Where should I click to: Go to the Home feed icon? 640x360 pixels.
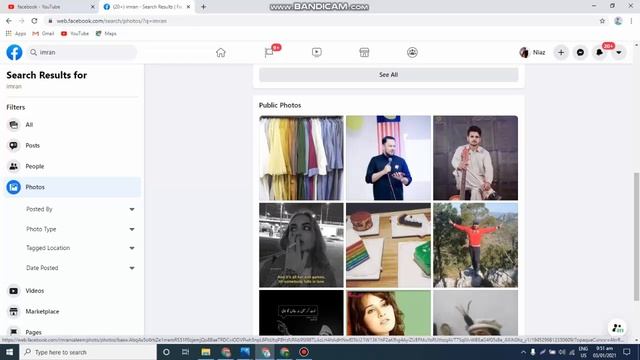[x=221, y=52]
